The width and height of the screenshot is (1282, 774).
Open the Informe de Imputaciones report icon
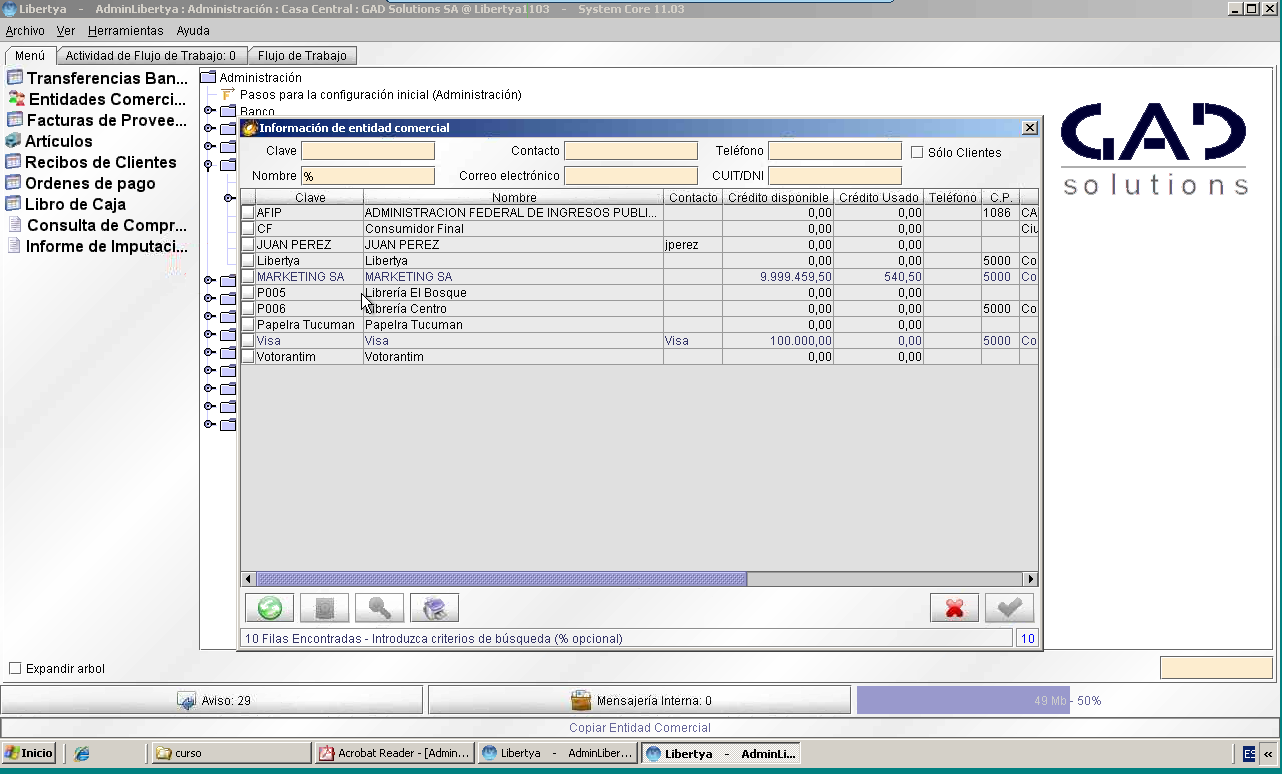[15, 246]
